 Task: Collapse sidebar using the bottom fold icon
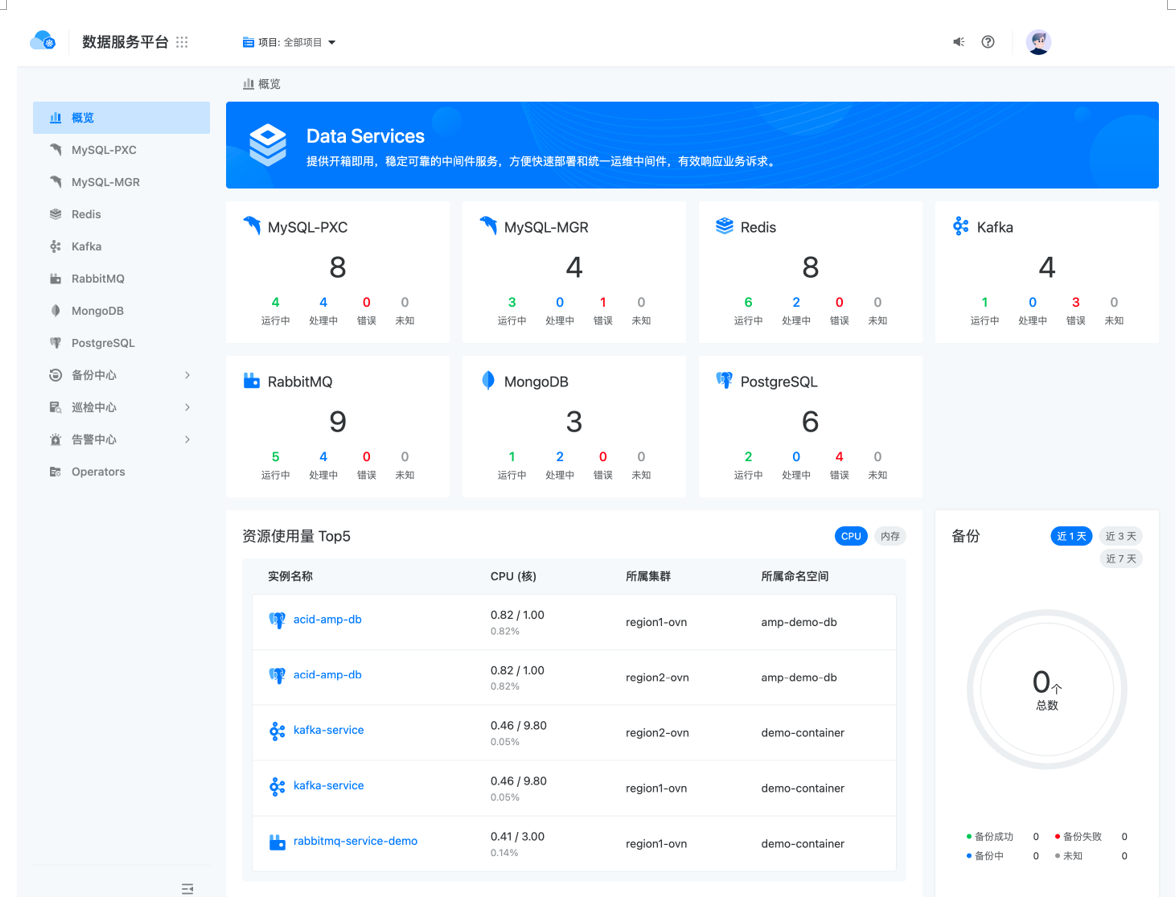[187, 888]
